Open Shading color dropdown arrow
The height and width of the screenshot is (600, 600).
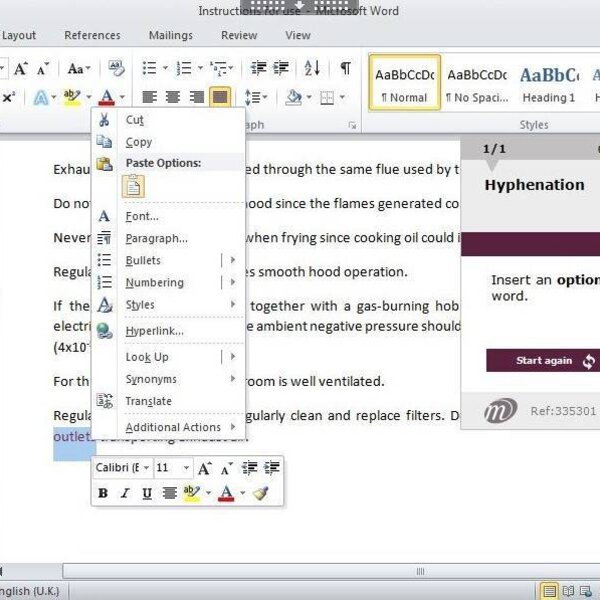(309, 97)
